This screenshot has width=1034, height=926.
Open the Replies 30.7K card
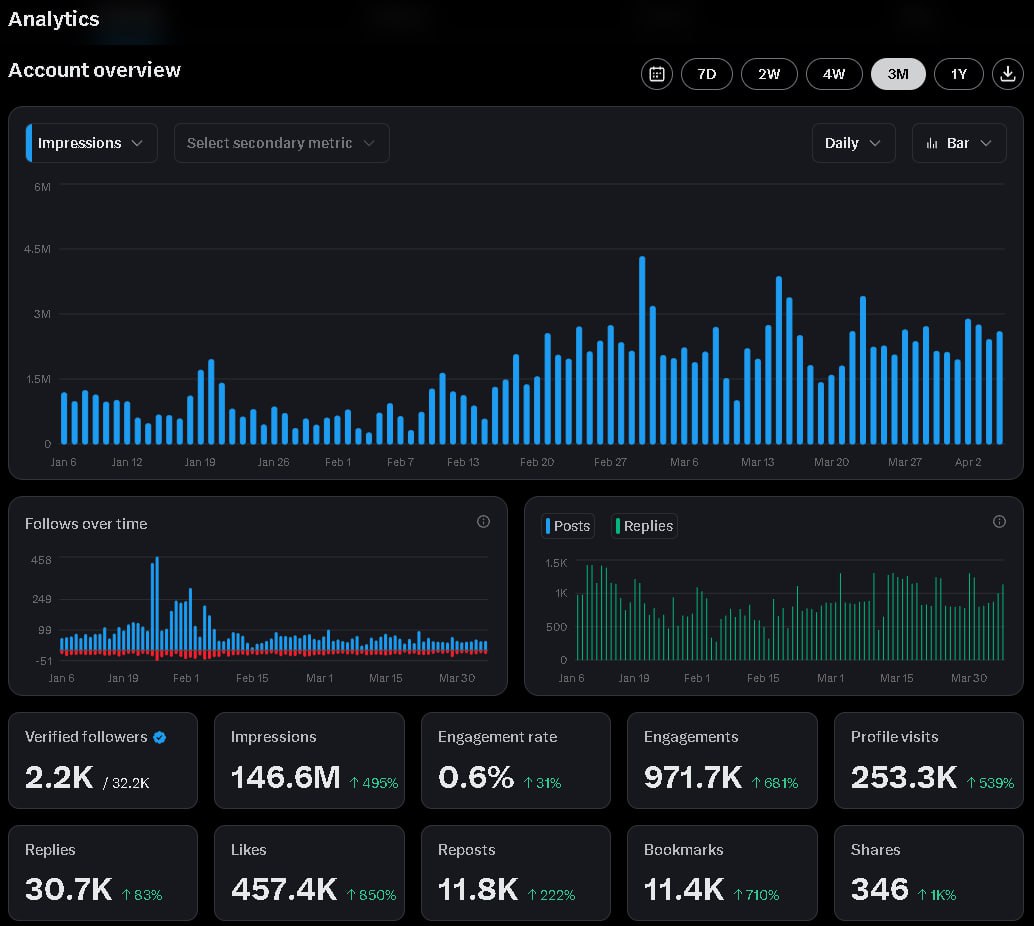click(103, 873)
